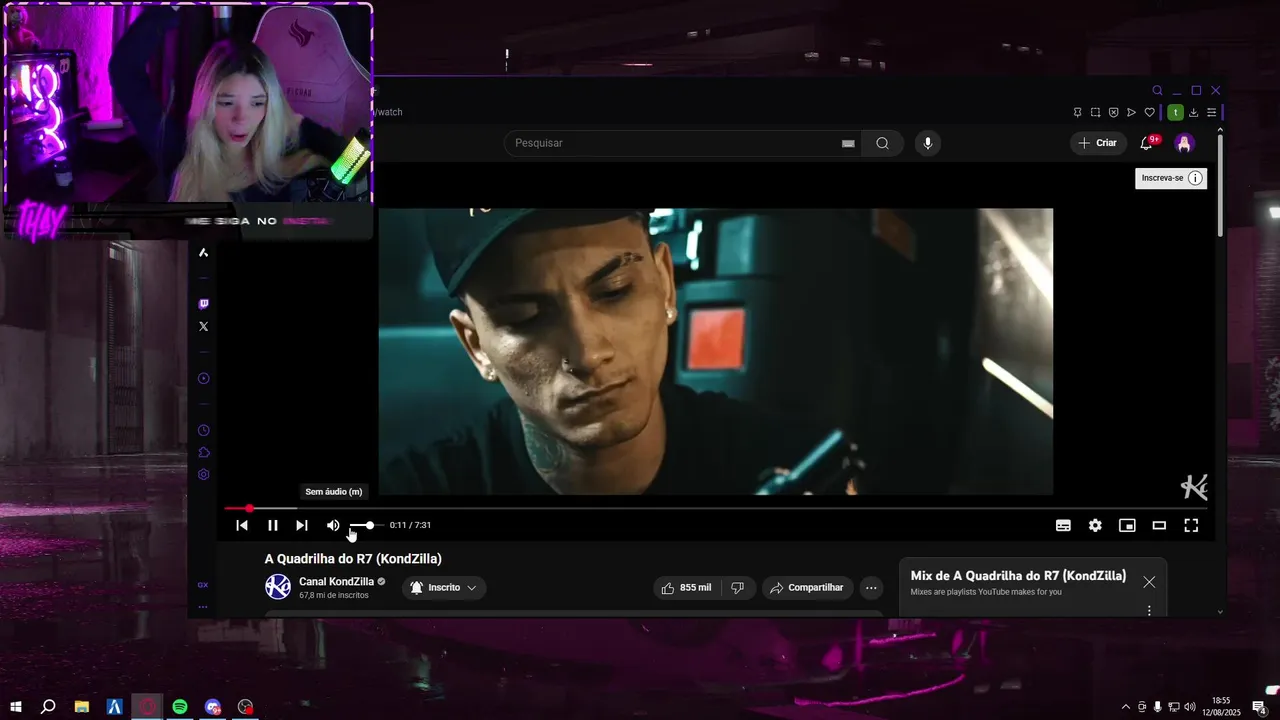1280x720 pixels.
Task: Open the YouTube account avatar menu
Action: [1185, 143]
